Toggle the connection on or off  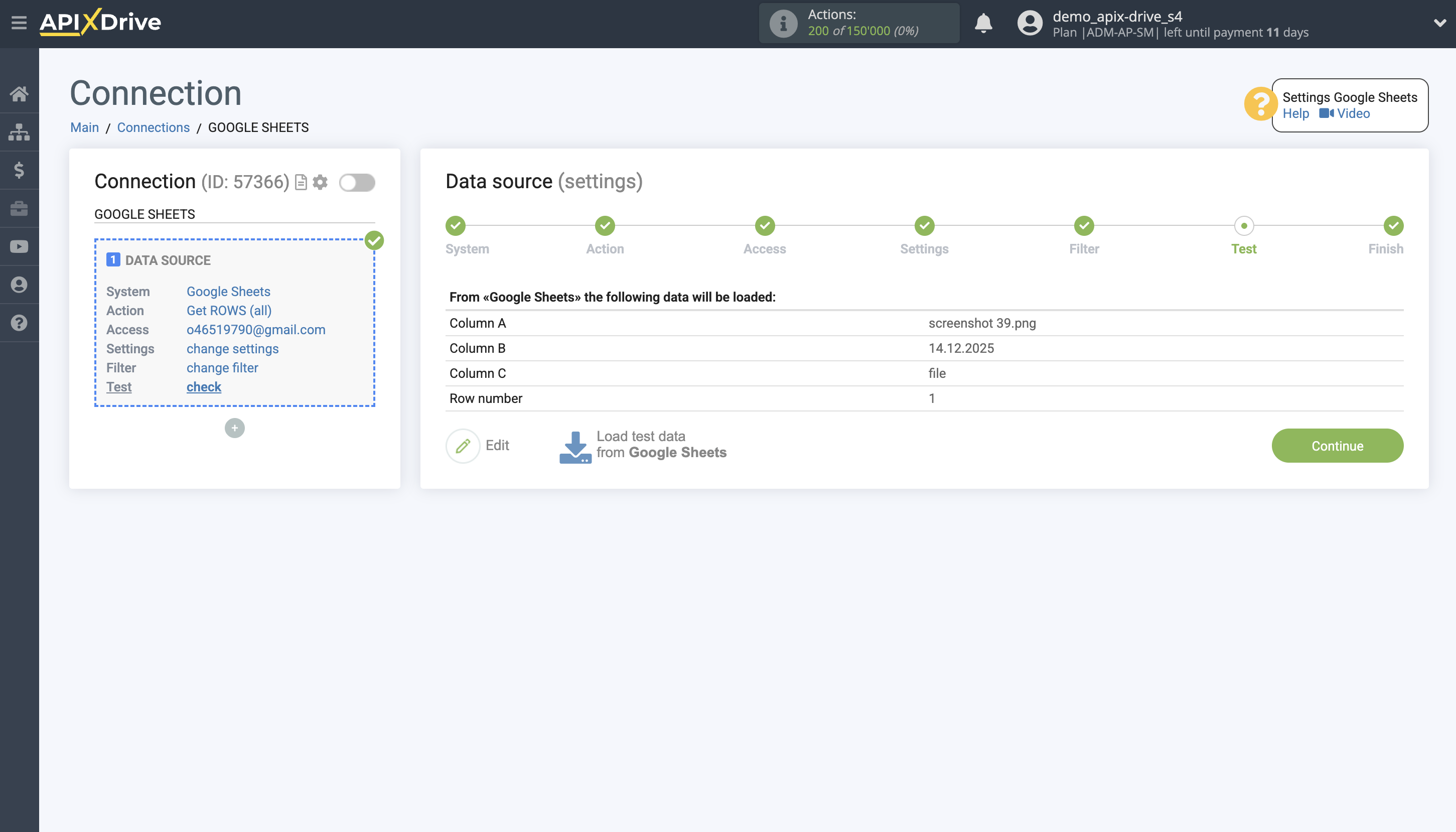358,182
